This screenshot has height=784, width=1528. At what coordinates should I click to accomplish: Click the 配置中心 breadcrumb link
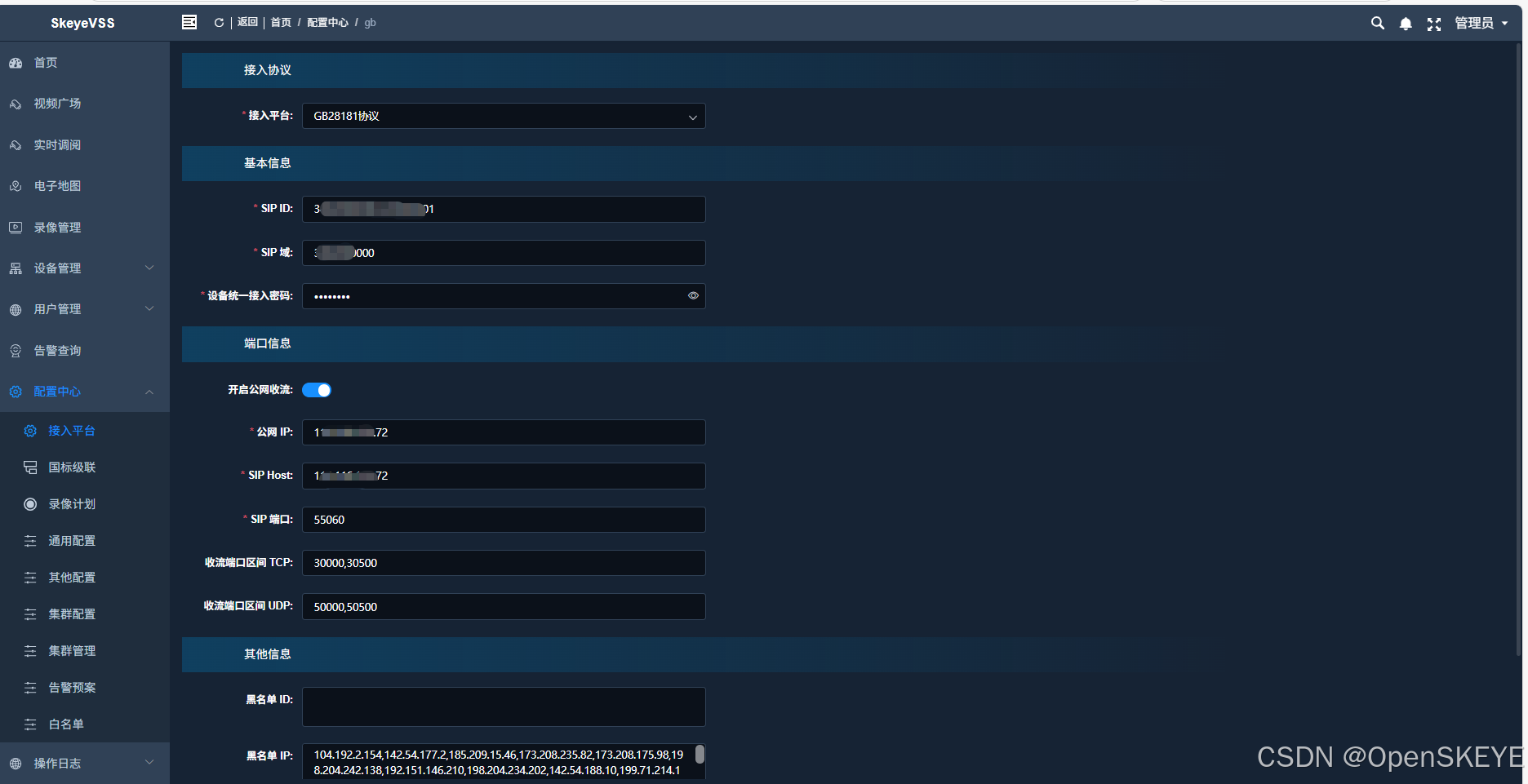point(327,22)
